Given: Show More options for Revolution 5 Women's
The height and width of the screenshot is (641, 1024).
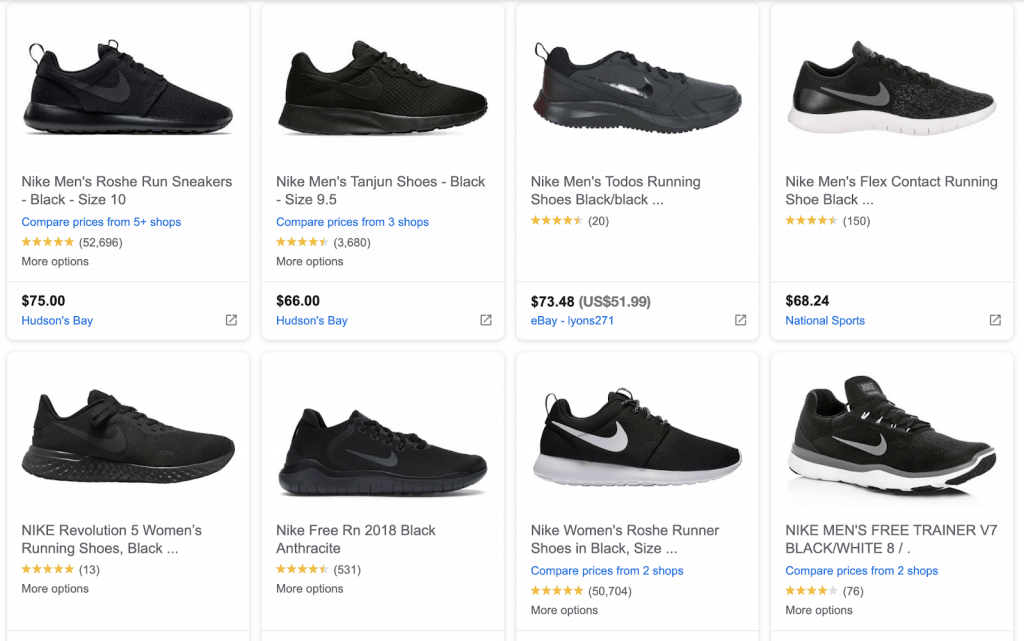Looking at the screenshot, I should click(x=55, y=589).
